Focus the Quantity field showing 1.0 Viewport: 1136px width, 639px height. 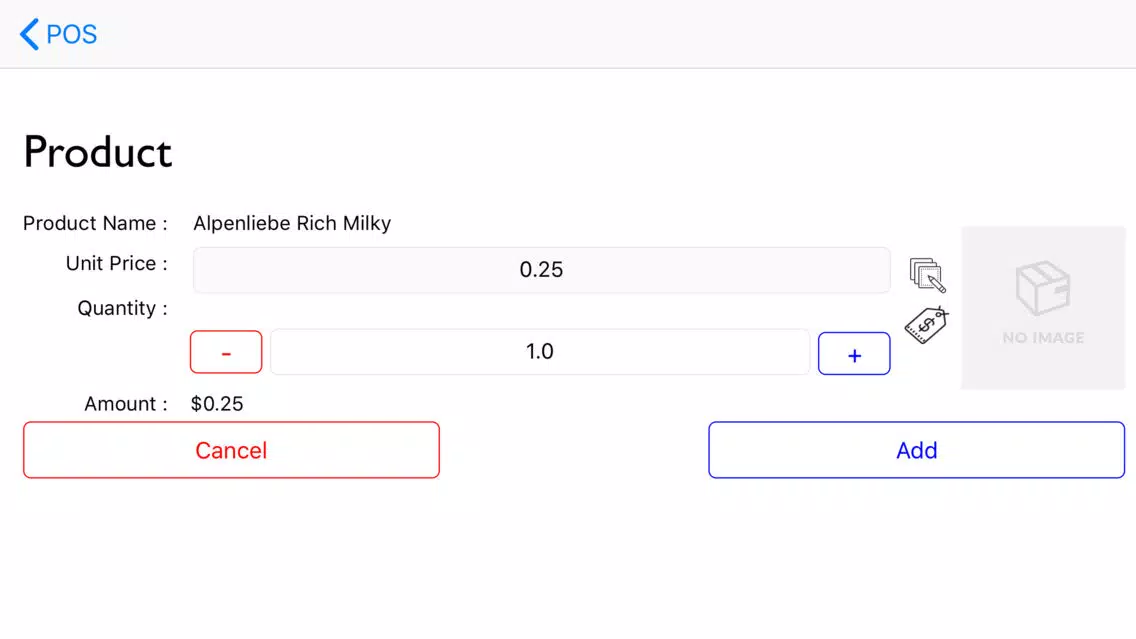coord(540,351)
